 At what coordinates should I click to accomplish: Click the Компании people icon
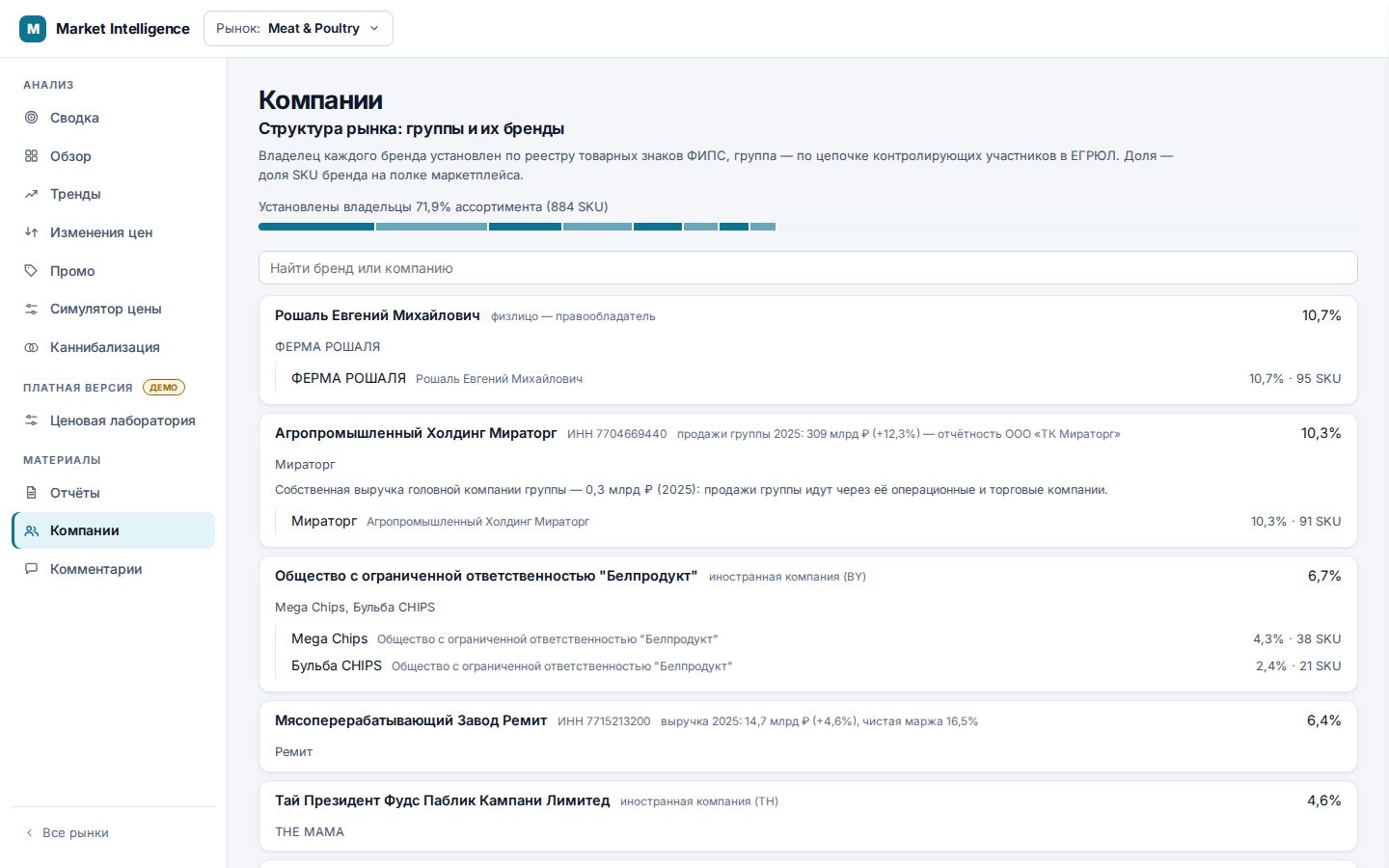click(32, 530)
